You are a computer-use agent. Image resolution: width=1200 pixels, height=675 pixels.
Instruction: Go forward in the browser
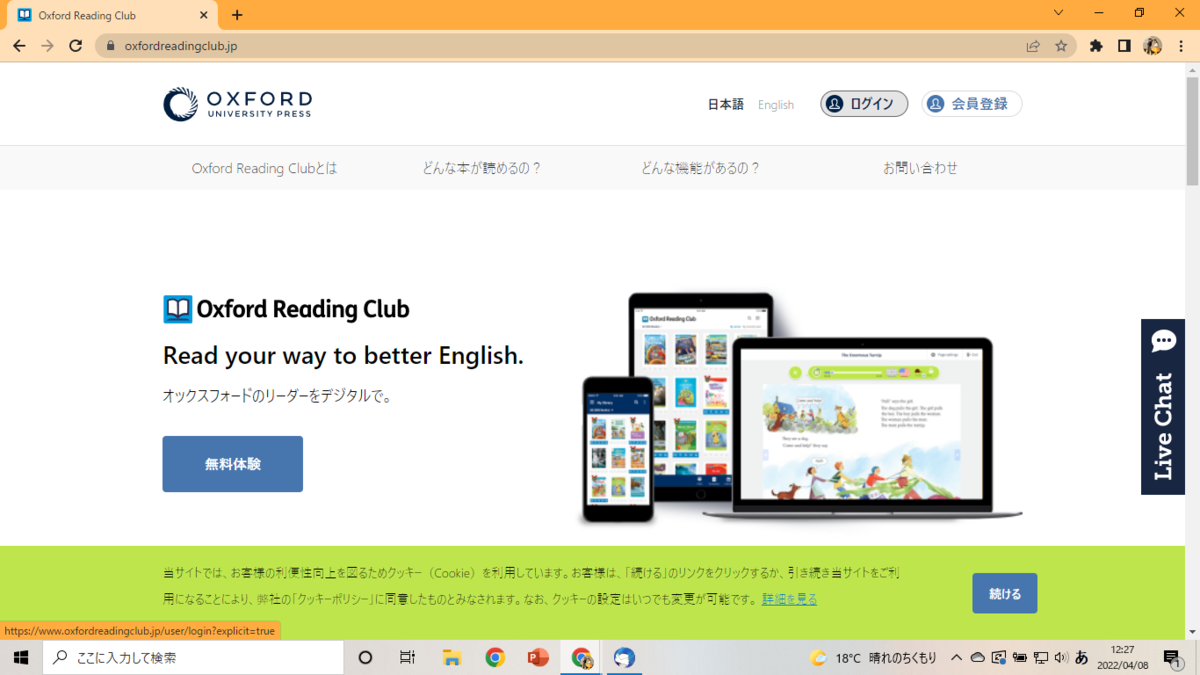(47, 46)
